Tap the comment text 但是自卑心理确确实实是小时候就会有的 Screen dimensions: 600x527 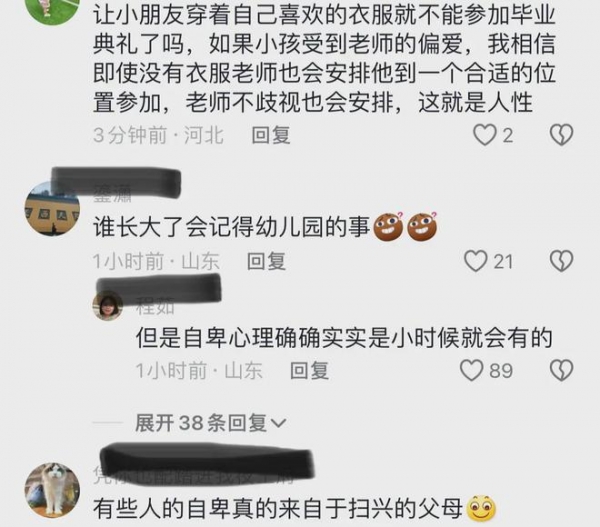point(344,338)
